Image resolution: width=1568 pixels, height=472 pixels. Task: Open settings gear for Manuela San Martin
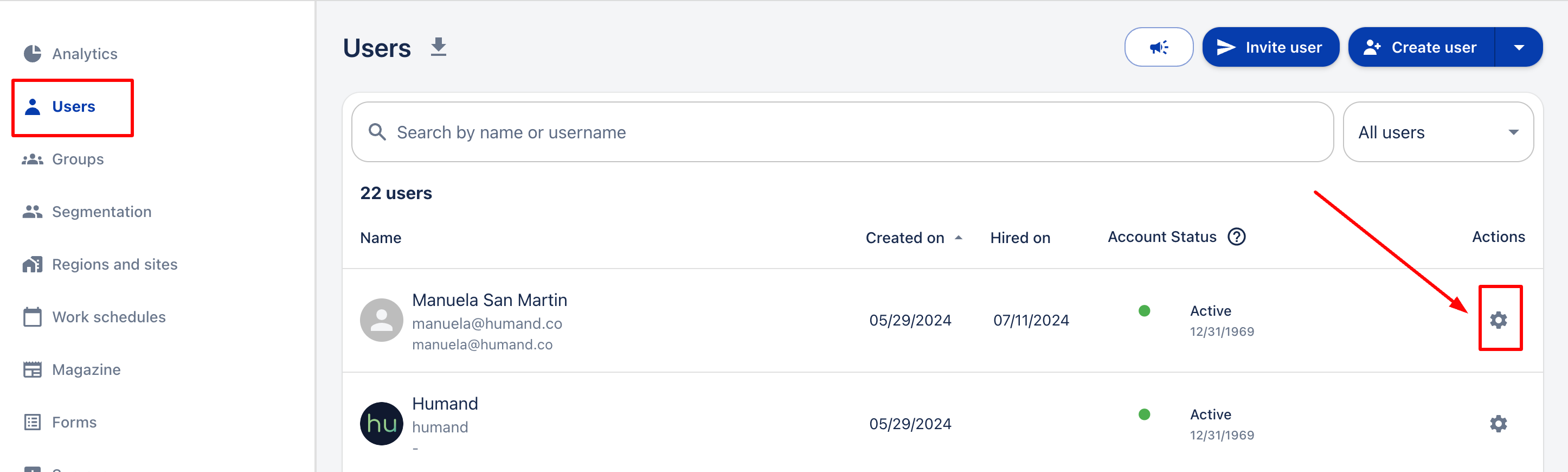(x=1498, y=320)
